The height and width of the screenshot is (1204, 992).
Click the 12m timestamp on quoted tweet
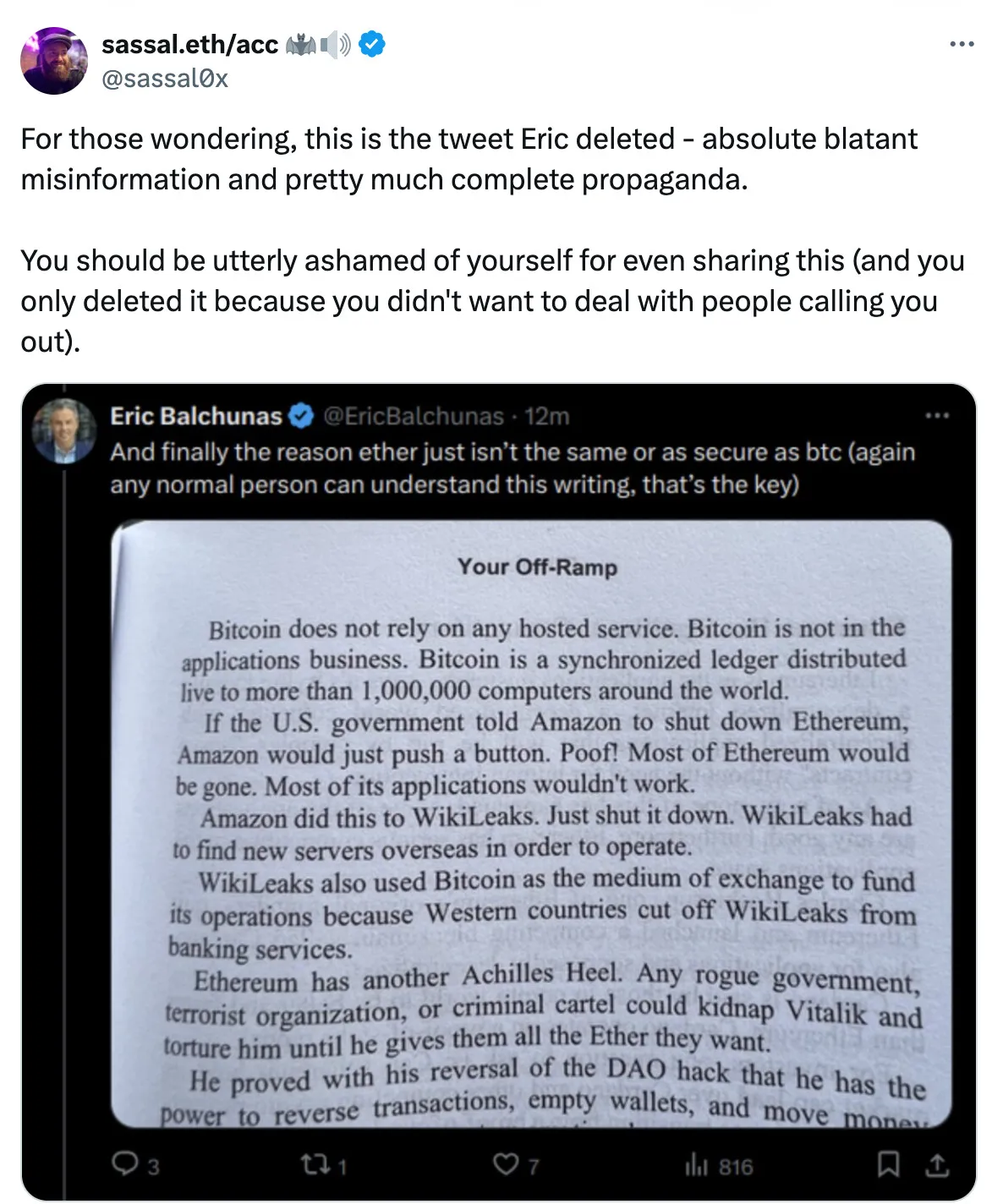pos(546,416)
